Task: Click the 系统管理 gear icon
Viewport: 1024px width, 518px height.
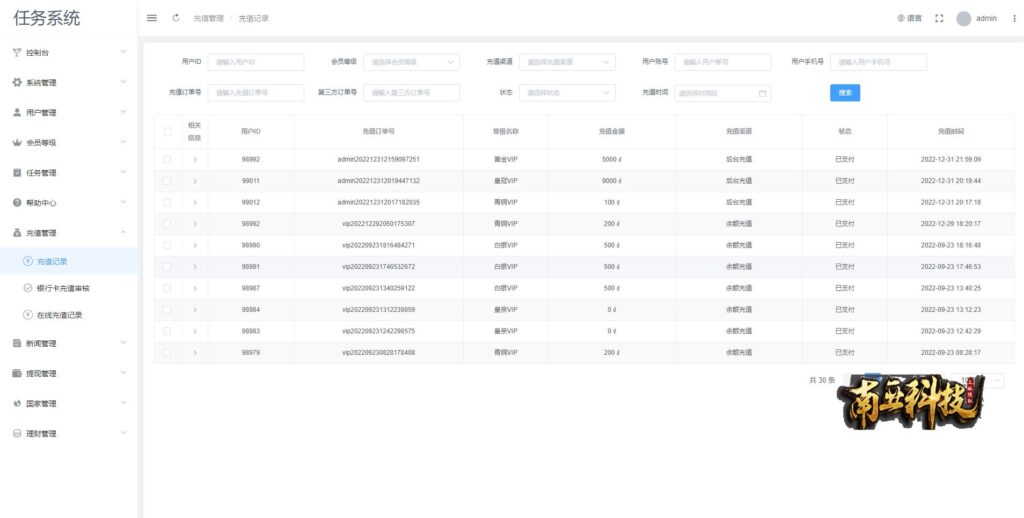Action: [17, 82]
